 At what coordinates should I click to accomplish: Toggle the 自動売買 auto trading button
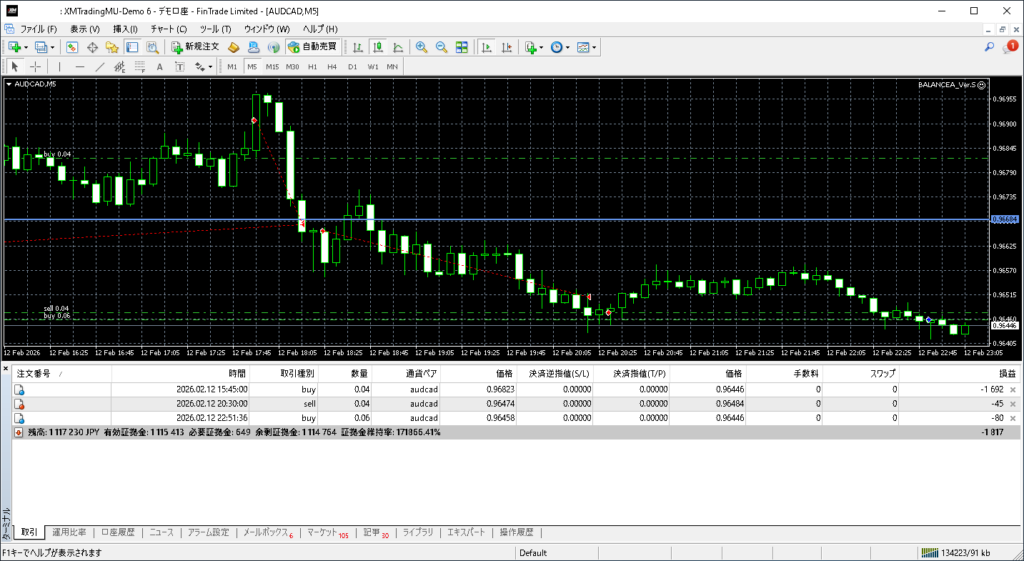311,47
